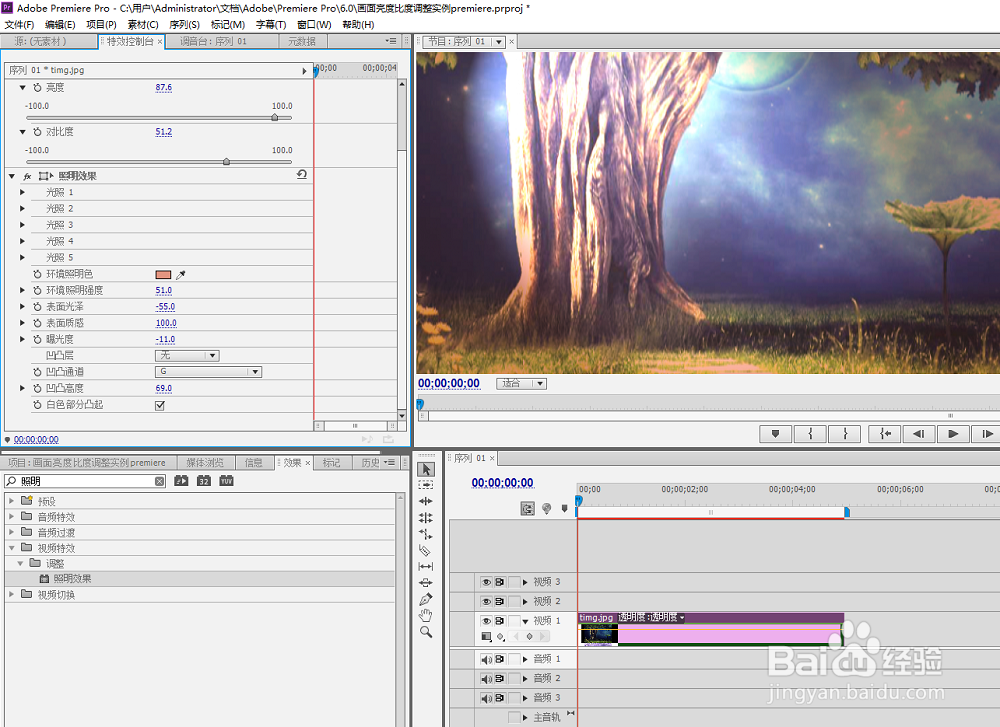1000x727 pixels.
Task: Click the 对比度 slider handle
Action: tap(226, 162)
